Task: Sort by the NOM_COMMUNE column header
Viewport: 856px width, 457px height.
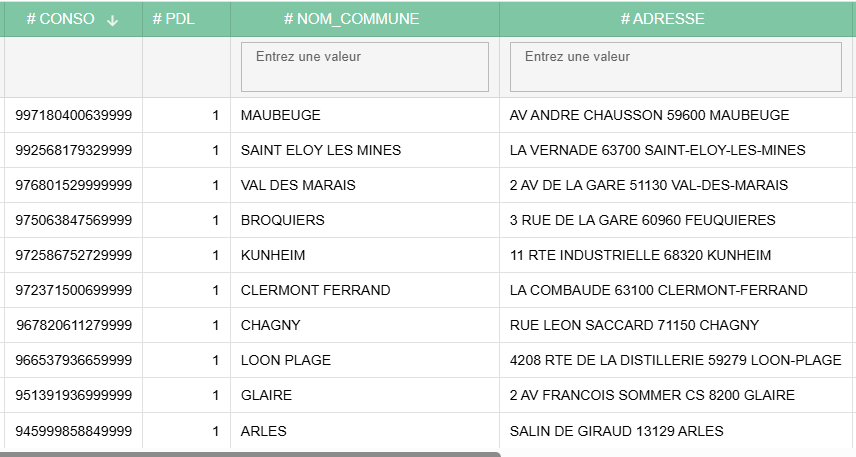Action: click(351, 19)
